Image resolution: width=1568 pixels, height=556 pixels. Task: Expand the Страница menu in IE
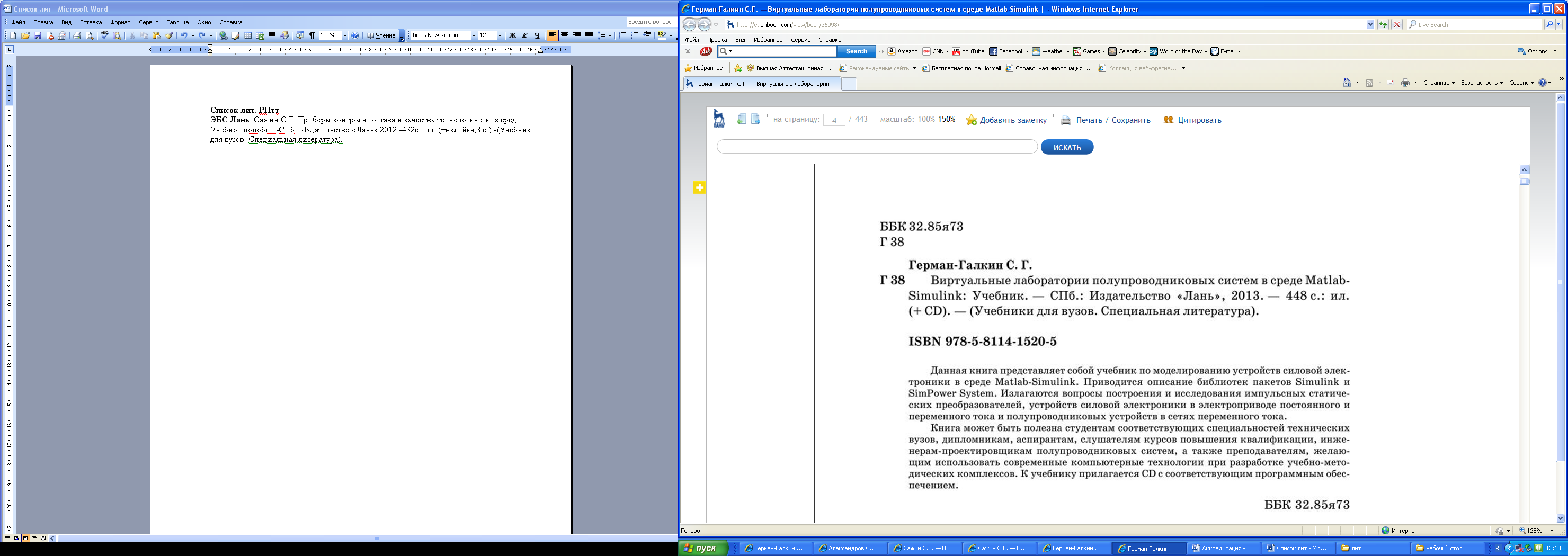tap(1439, 83)
